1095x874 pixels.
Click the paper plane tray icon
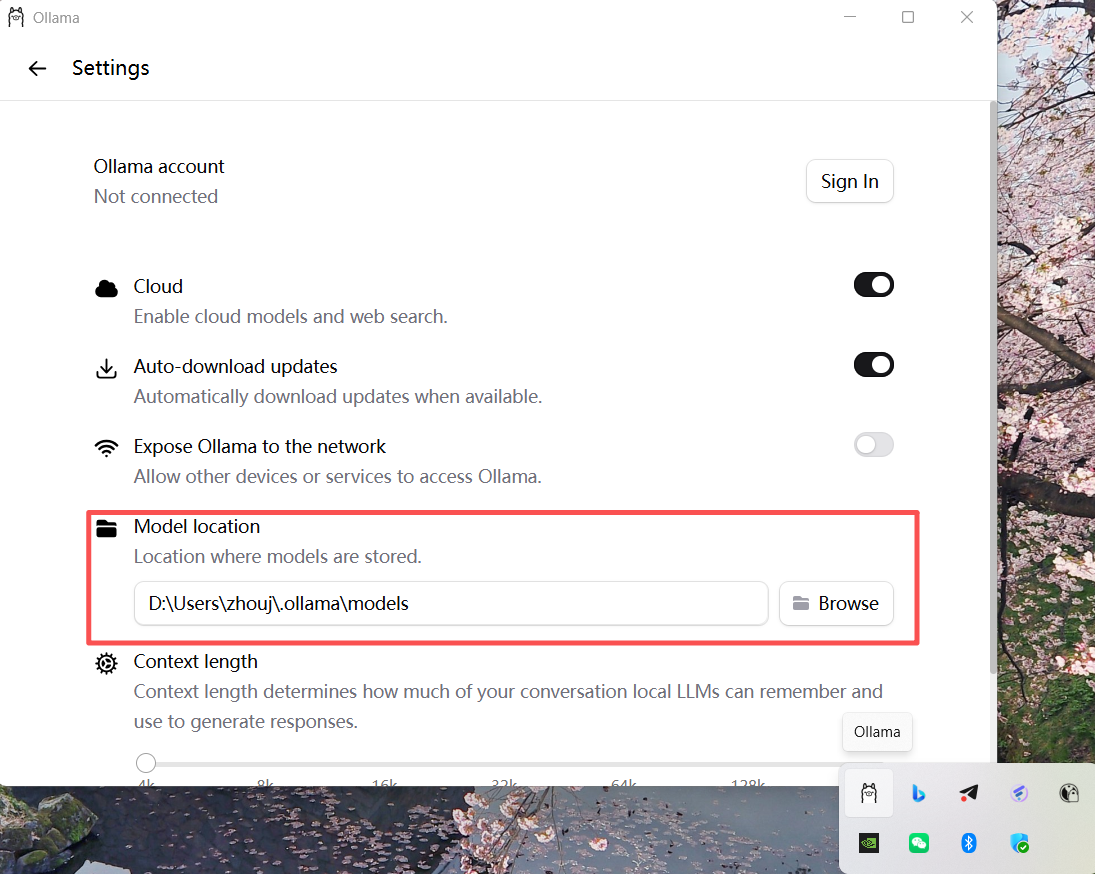pos(968,794)
